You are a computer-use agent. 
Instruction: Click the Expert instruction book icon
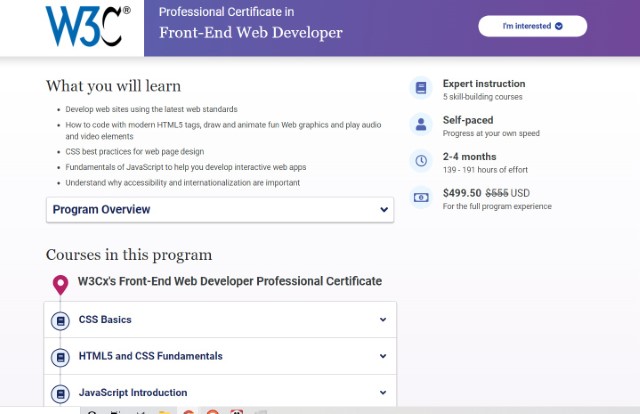pos(421,88)
